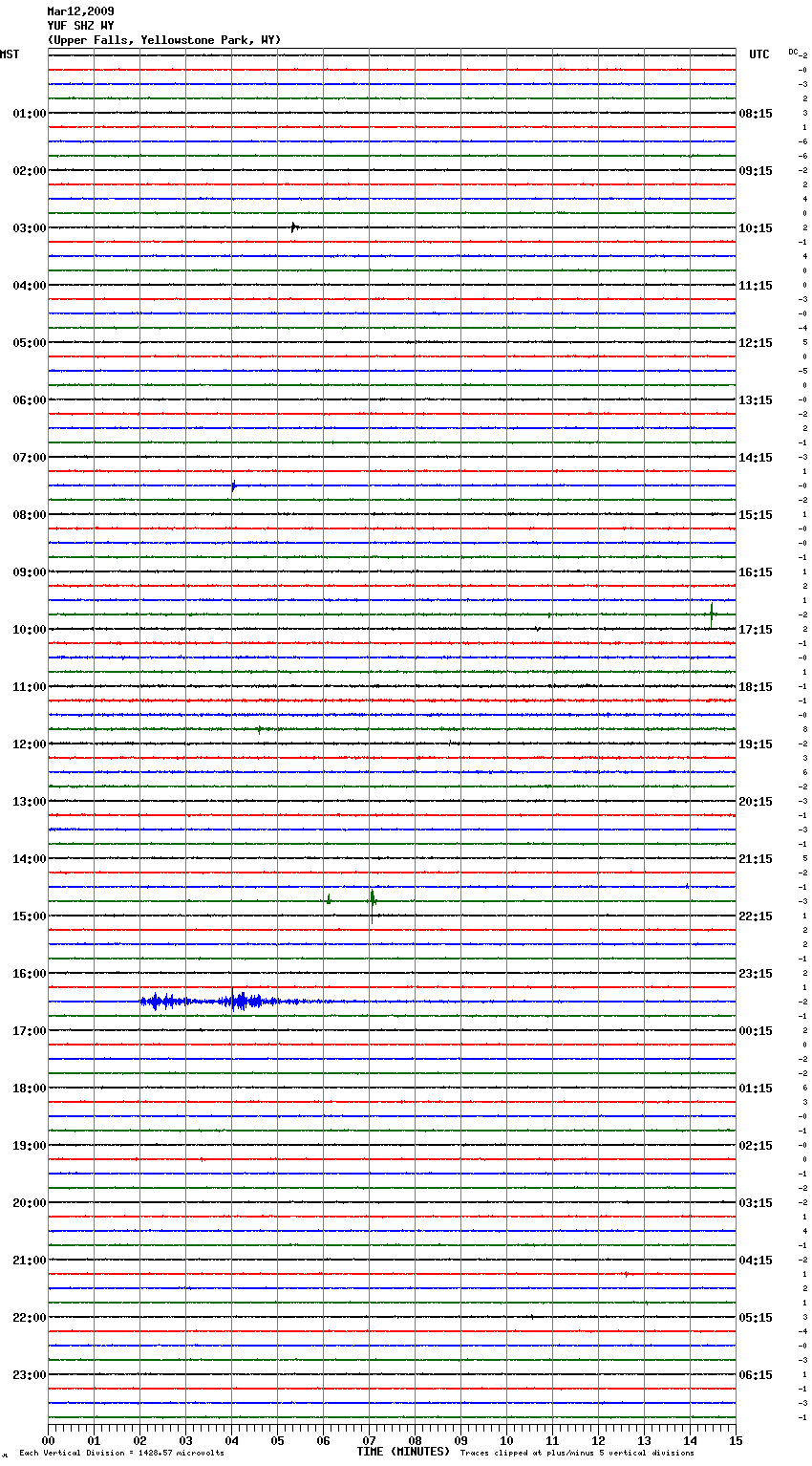Click the "12:00" MST hour label
The height and width of the screenshot is (1466, 812).
[30, 744]
